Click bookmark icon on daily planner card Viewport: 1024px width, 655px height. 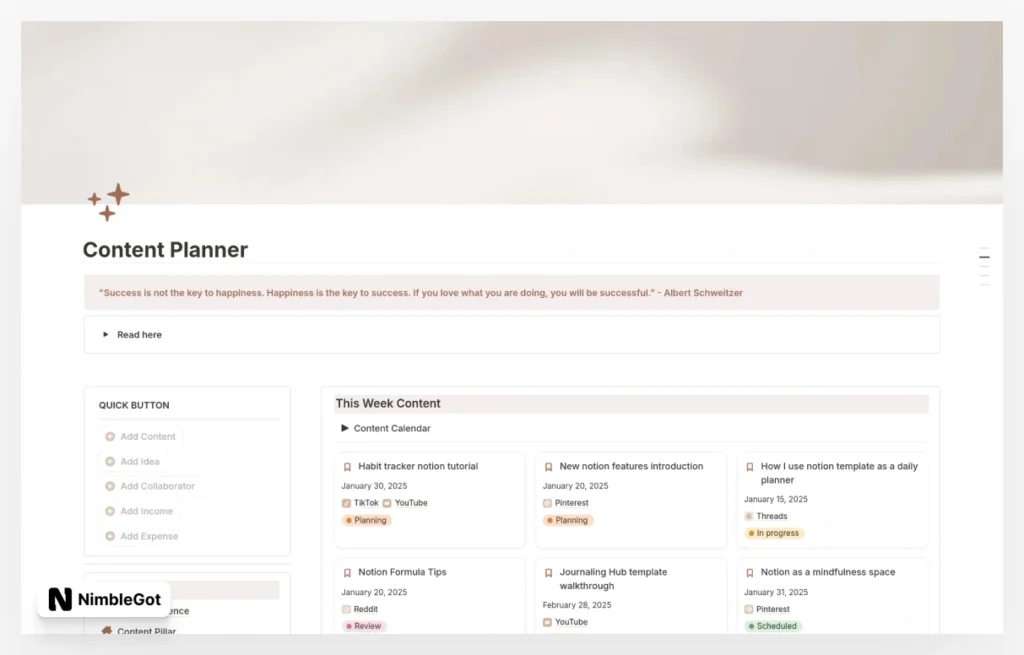[750, 467]
